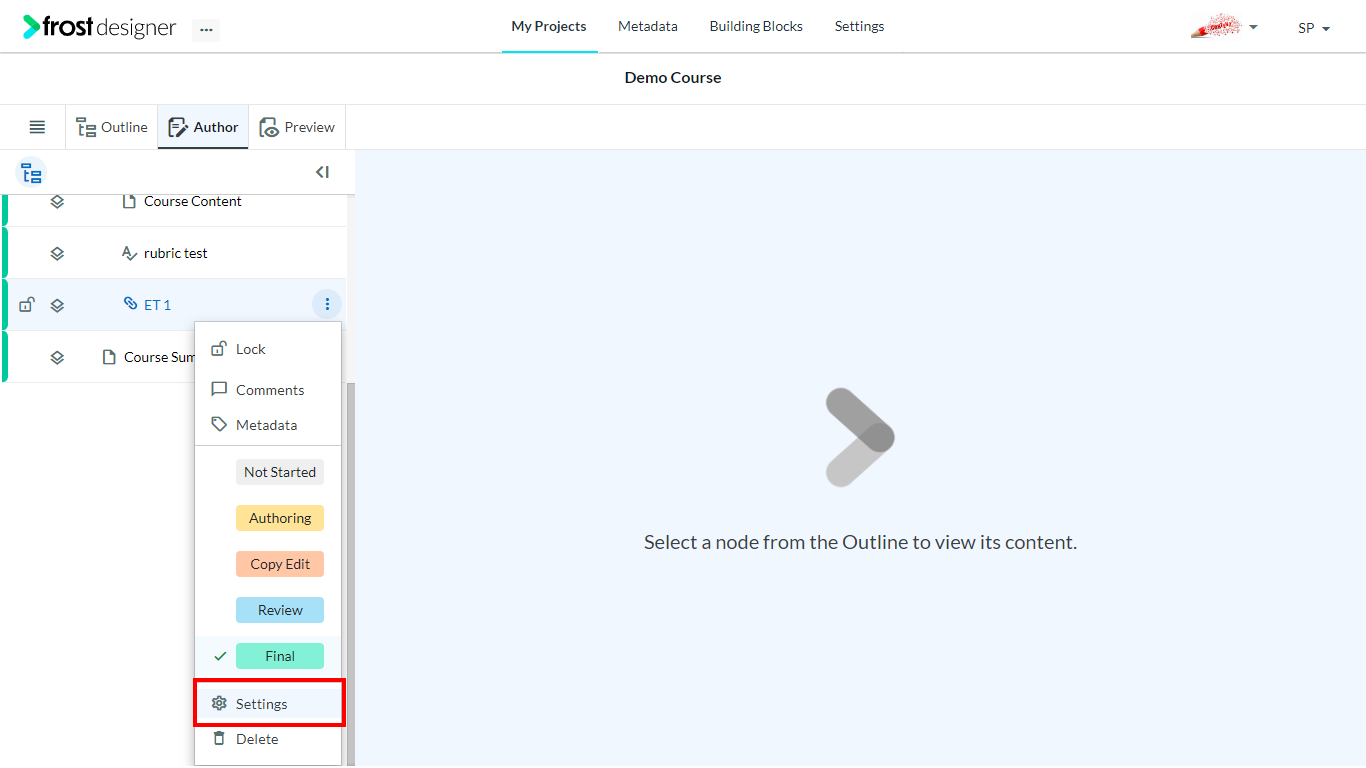Set status to Review
Screen dimensions: 1366x768
pos(280,610)
